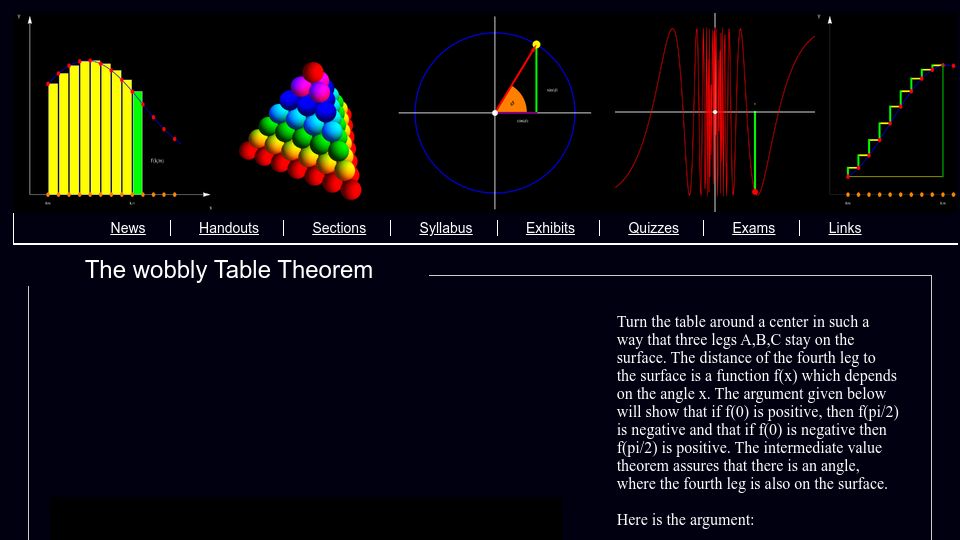Screen dimensions: 960x540
Task: Click the heading 'The wobbly Table Theorem'
Action: tap(228, 270)
